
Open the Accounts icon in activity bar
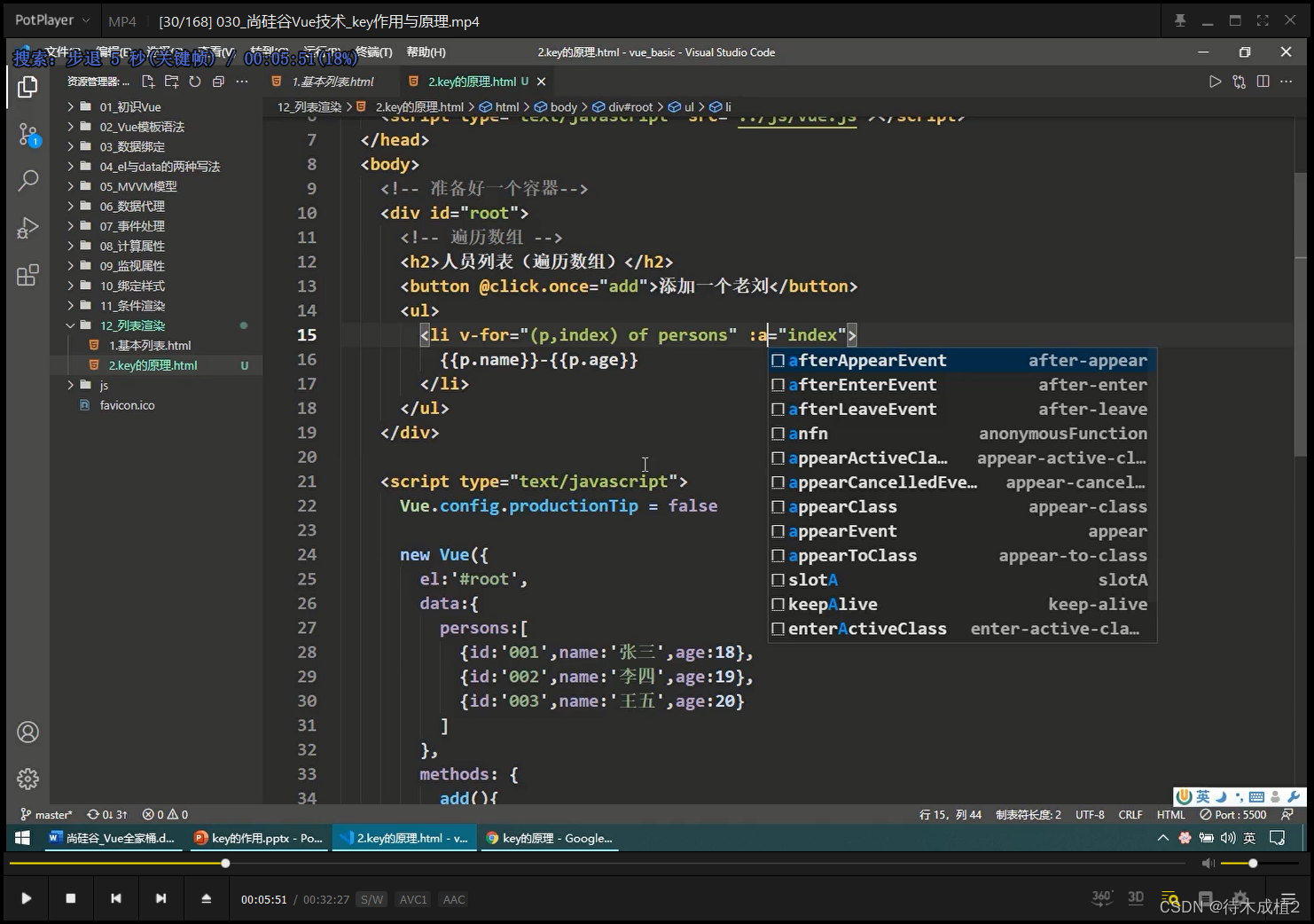click(27, 732)
